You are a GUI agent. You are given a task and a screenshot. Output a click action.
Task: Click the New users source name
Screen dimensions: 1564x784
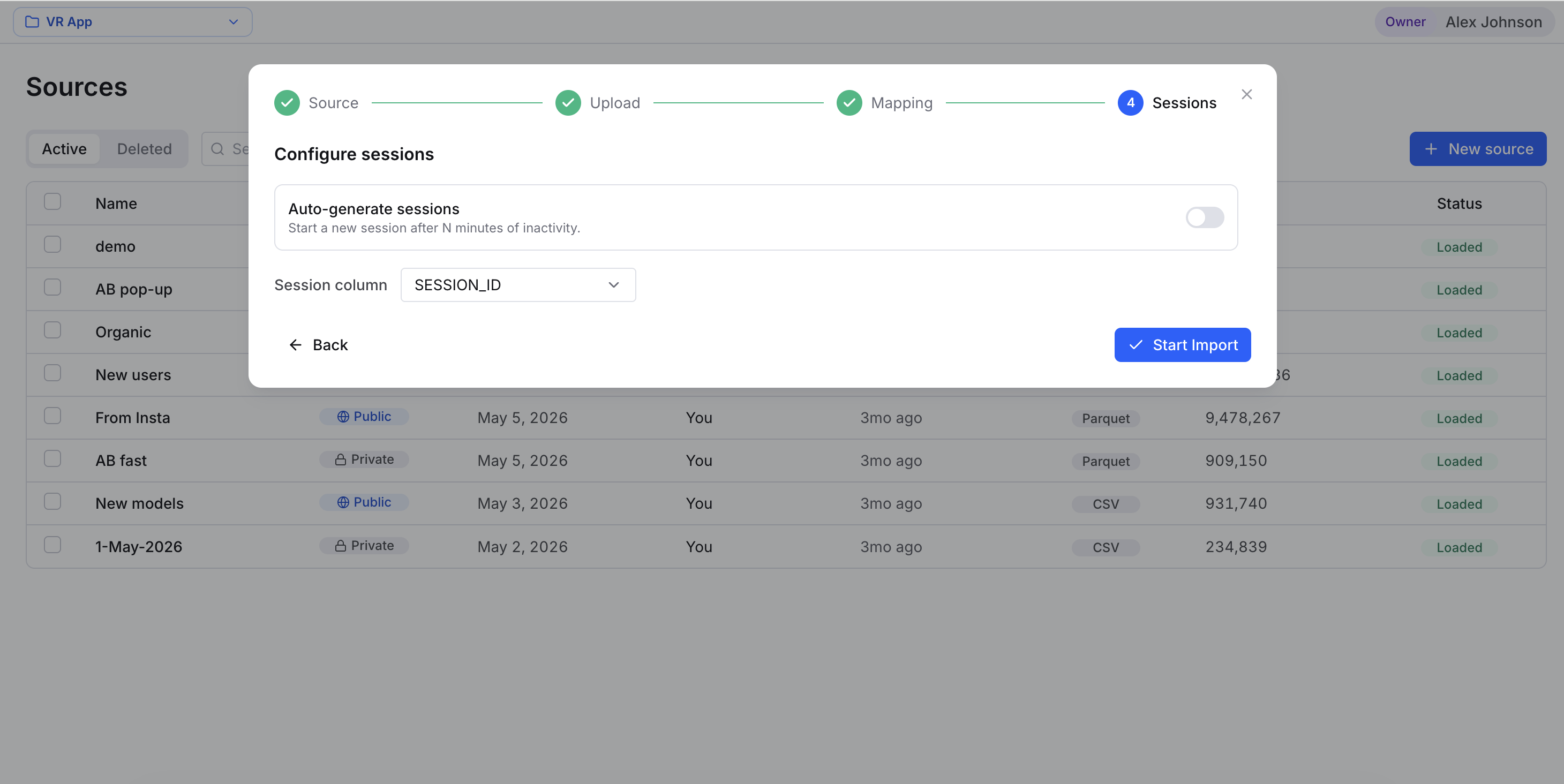point(133,375)
